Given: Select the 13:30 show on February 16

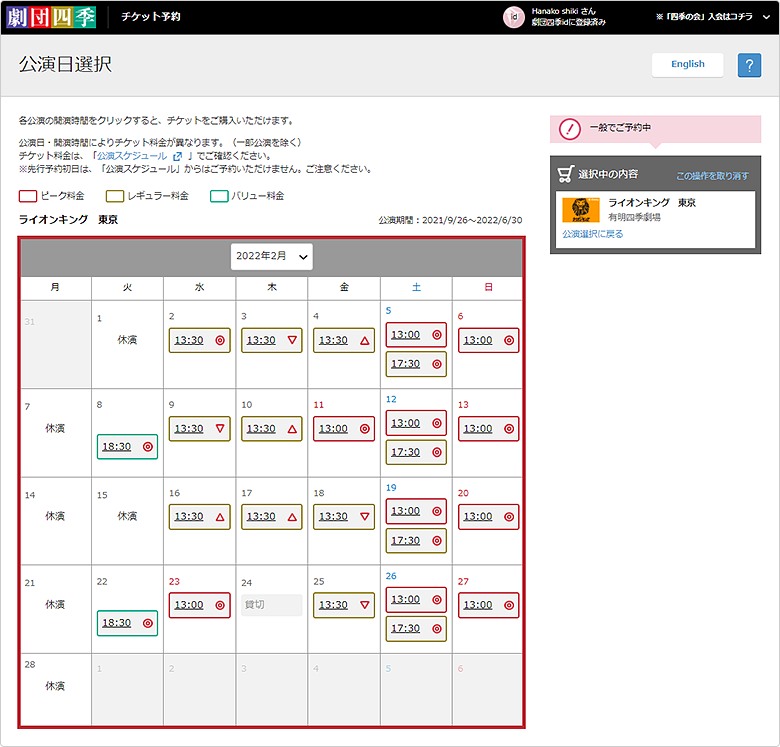Looking at the screenshot, I should click(x=199, y=517).
